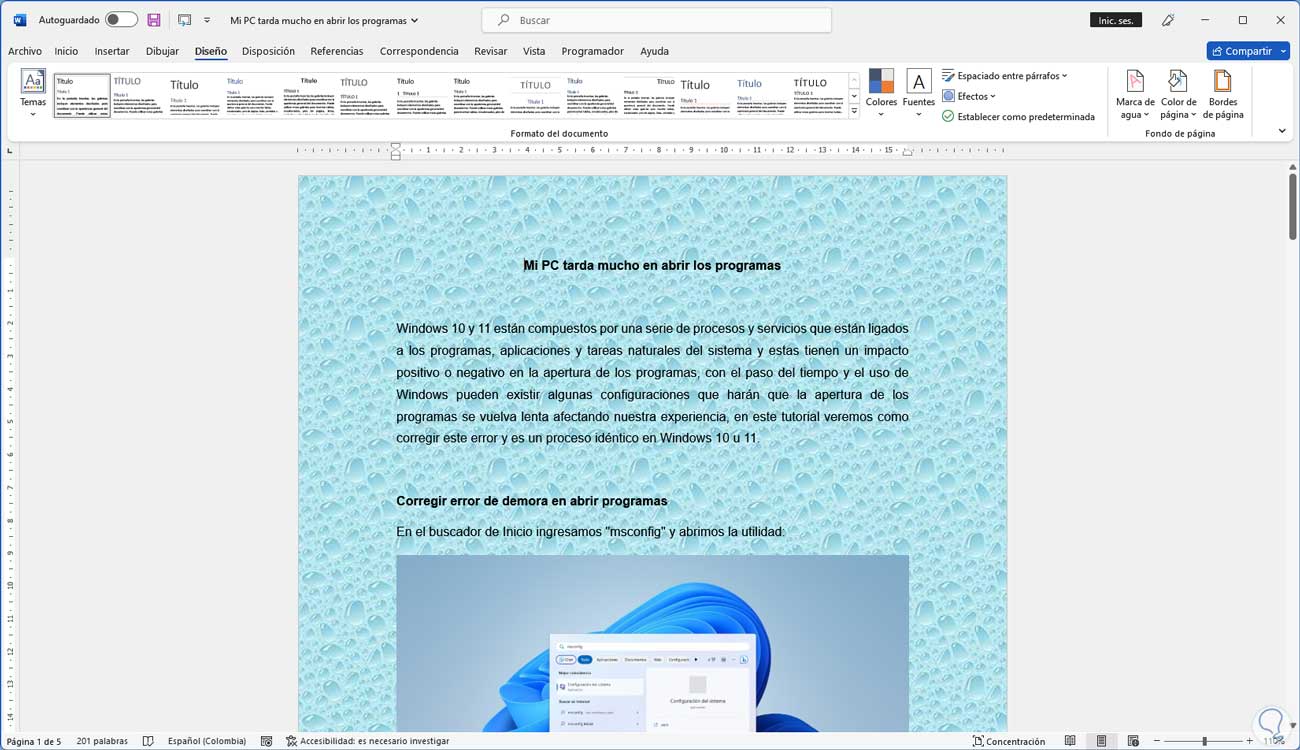Click the zoom percentage in status bar
Viewport: 1300px width, 750px height.
(1274, 741)
